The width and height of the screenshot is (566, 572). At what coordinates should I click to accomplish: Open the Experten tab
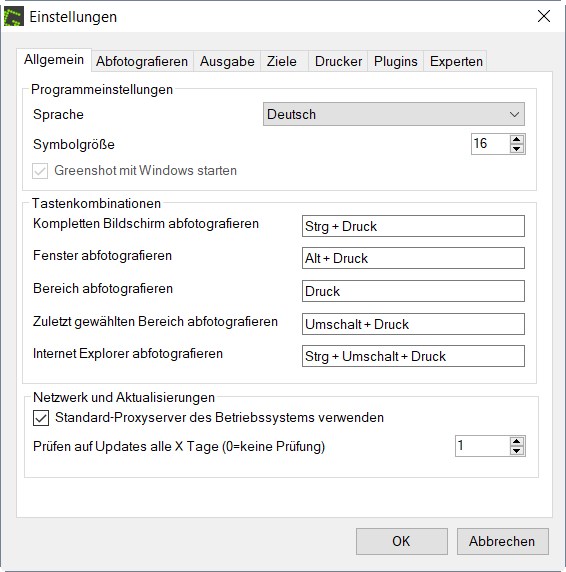456,61
